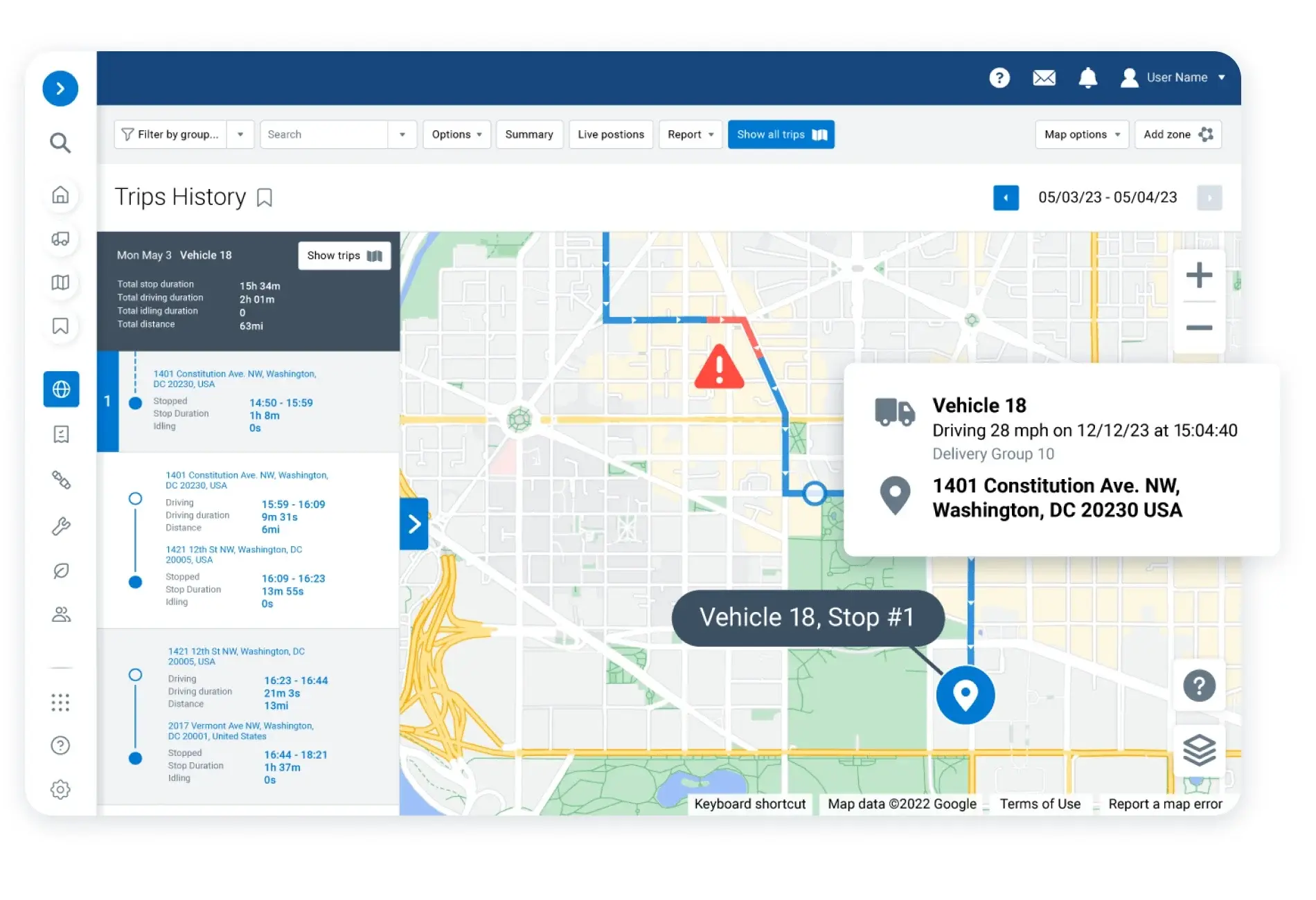Switch to the Summary view
The height and width of the screenshot is (900, 1316).
point(529,134)
